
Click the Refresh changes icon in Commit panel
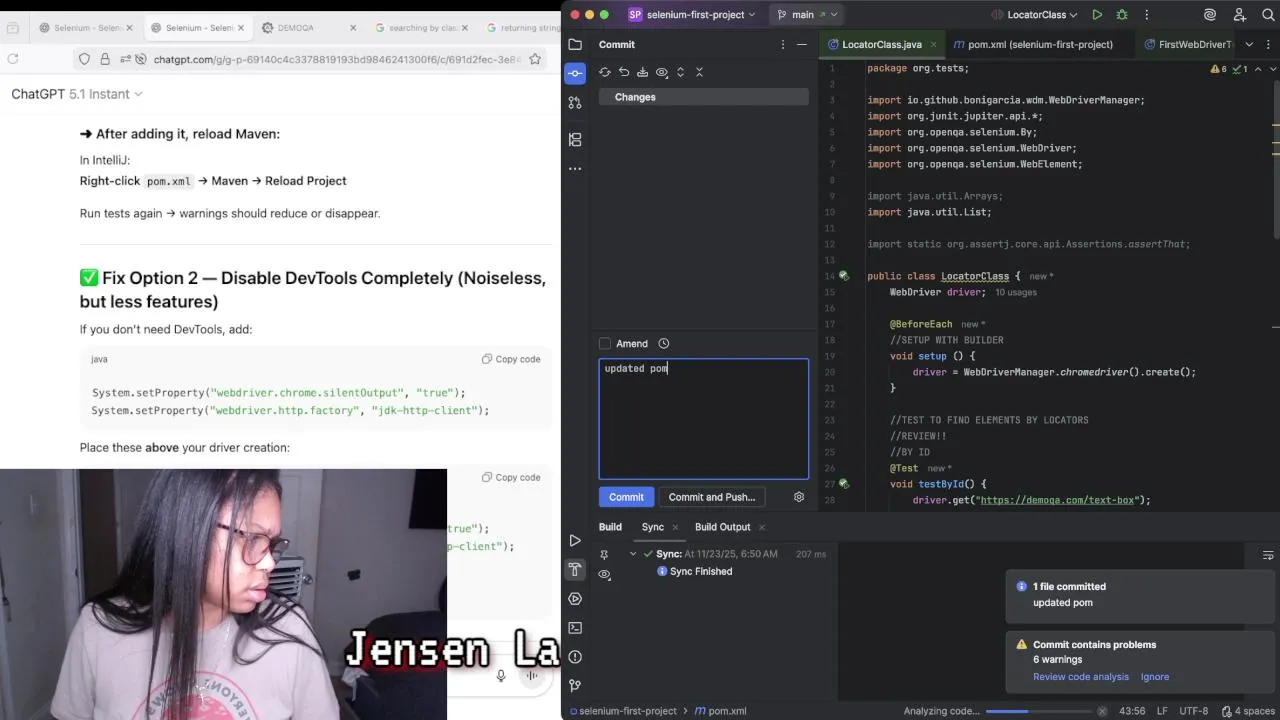pos(605,72)
